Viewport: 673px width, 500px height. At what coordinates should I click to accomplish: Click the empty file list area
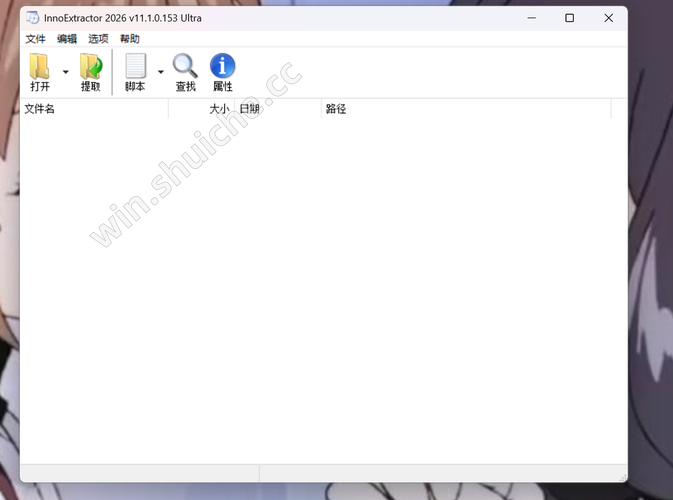click(x=320, y=290)
